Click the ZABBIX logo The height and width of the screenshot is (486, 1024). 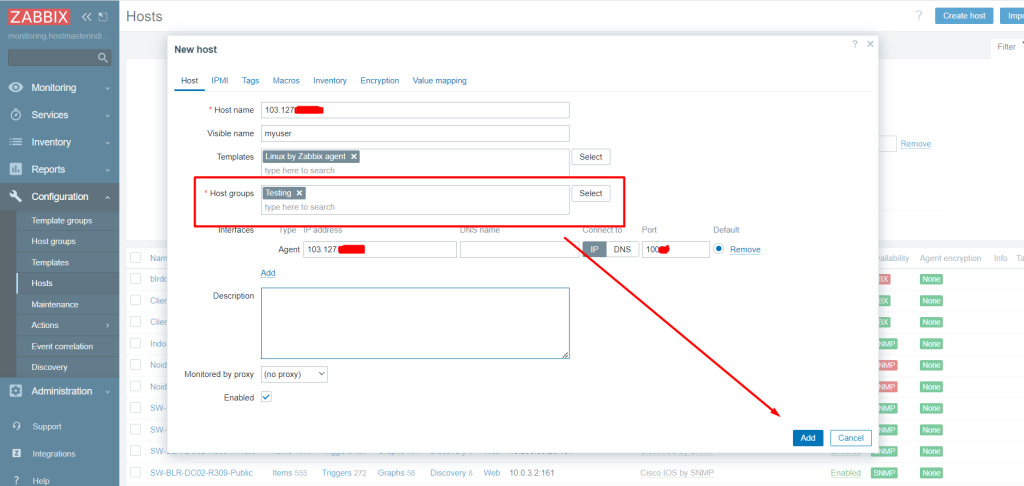click(39, 16)
